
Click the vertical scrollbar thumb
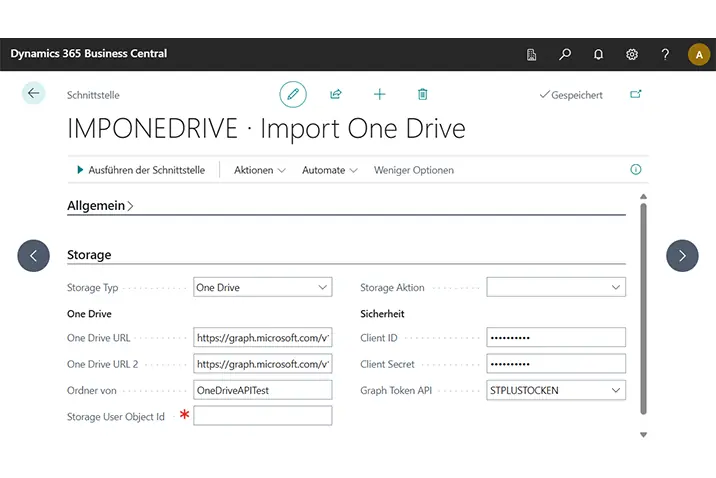[x=643, y=309]
